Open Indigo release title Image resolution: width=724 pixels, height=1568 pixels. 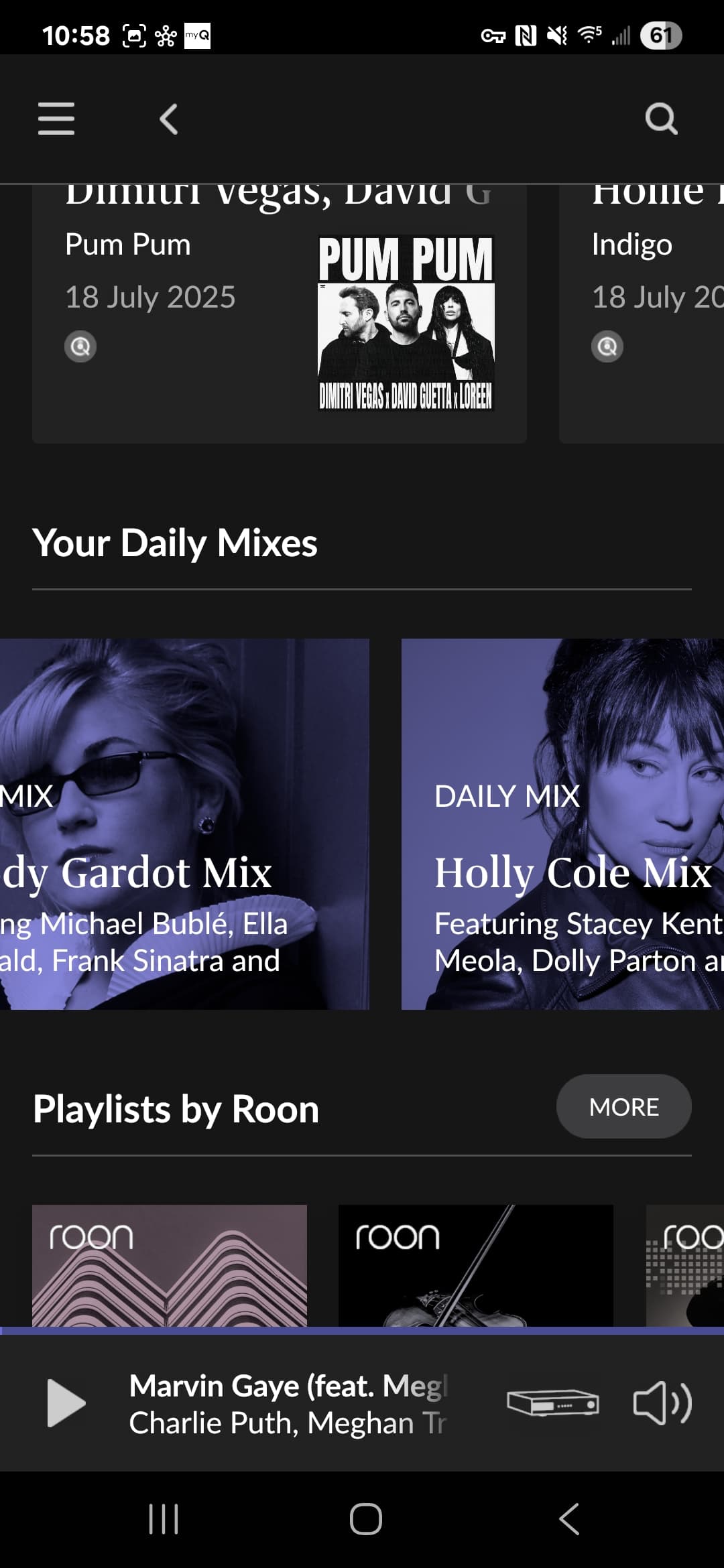(x=632, y=245)
